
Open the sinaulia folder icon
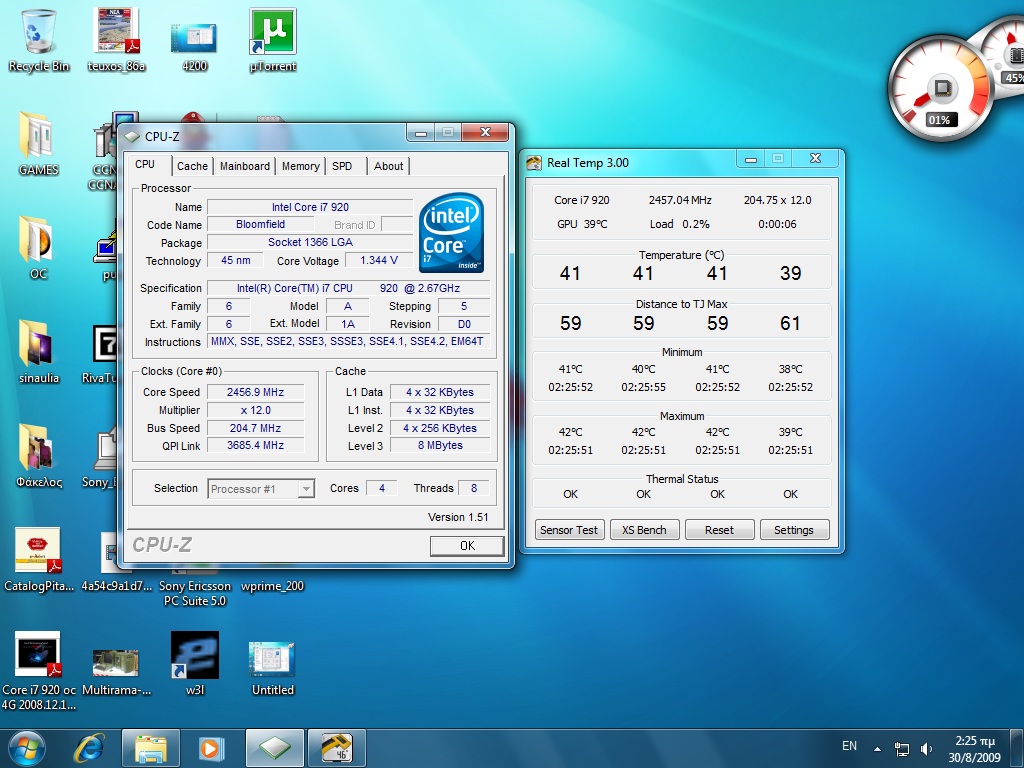point(39,351)
